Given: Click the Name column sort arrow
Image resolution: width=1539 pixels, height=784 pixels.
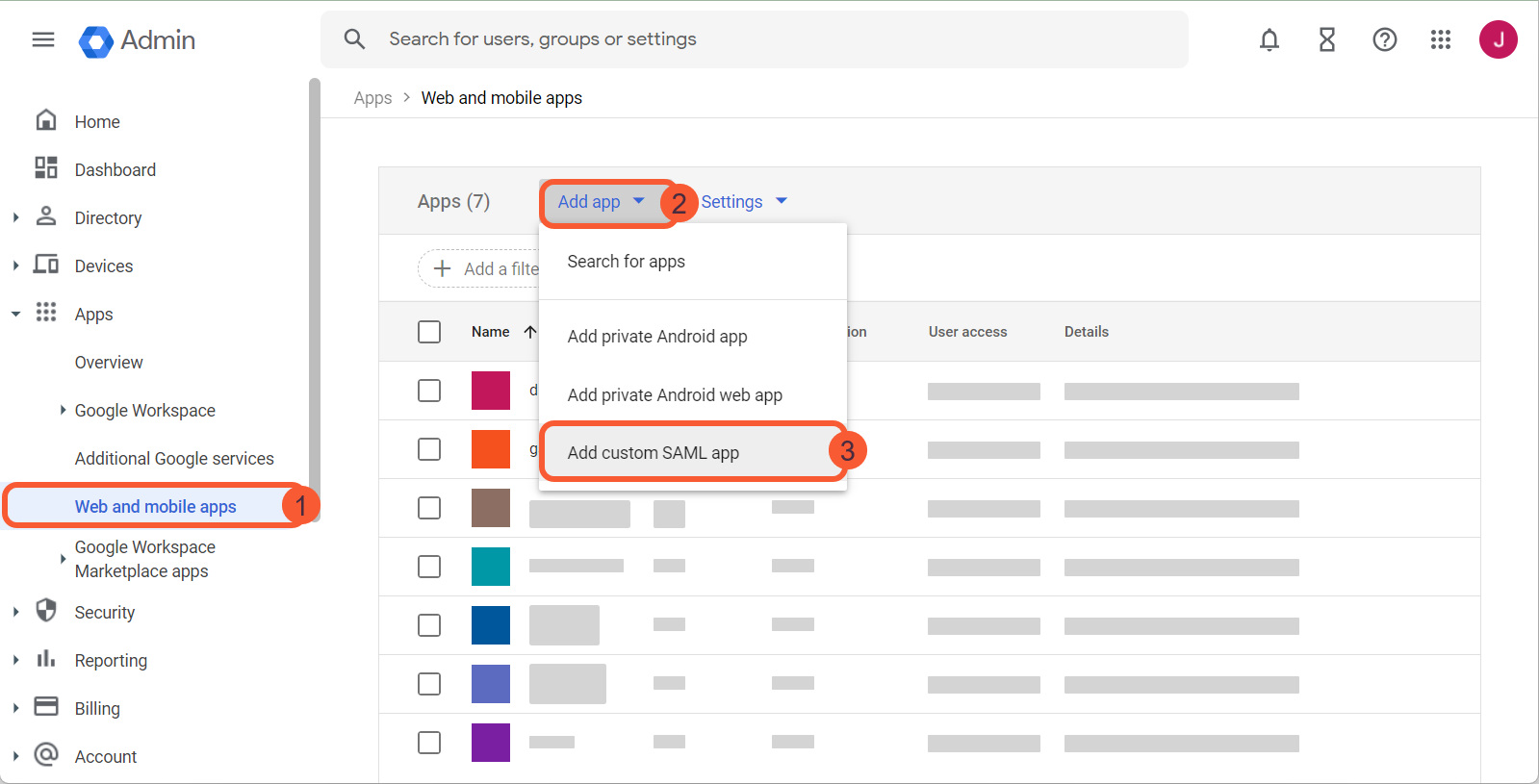Looking at the screenshot, I should pyautogui.click(x=530, y=332).
